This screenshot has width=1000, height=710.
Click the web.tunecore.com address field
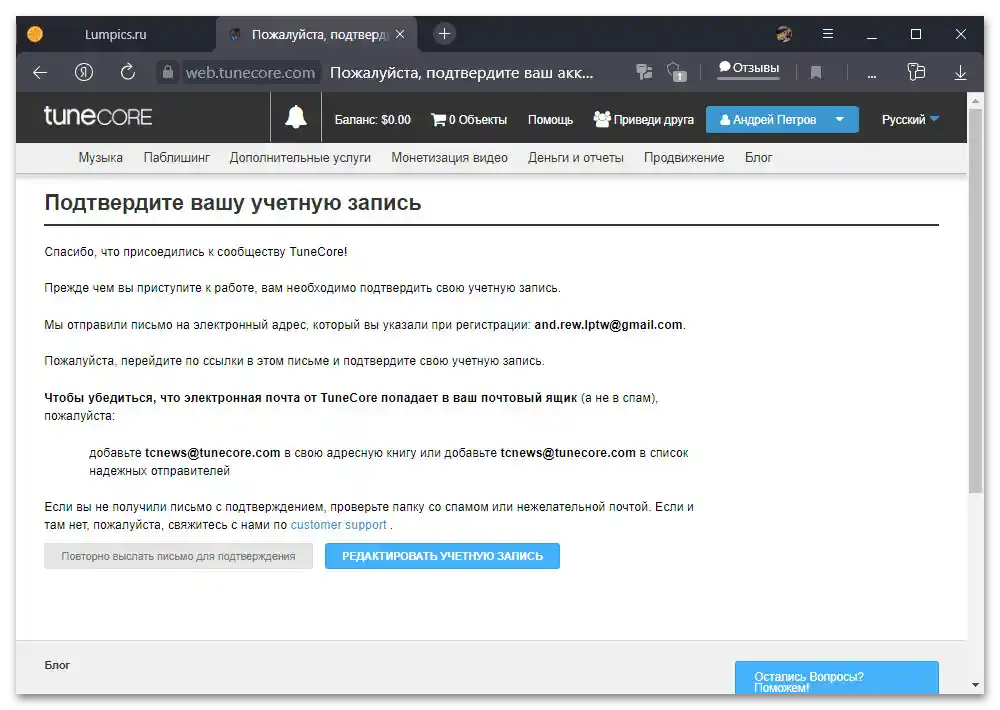pos(250,73)
